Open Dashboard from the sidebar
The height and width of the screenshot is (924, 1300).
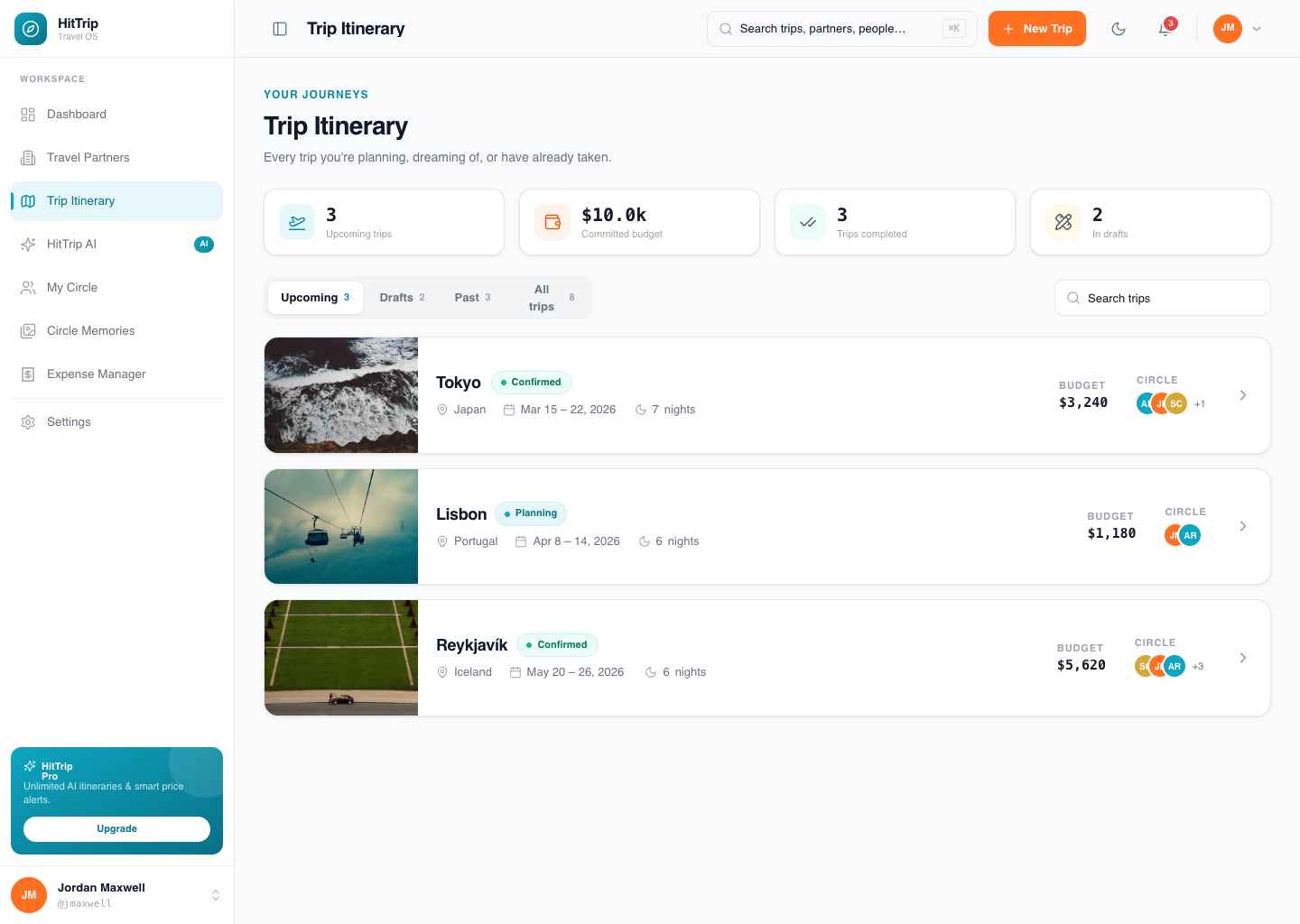(x=116, y=115)
